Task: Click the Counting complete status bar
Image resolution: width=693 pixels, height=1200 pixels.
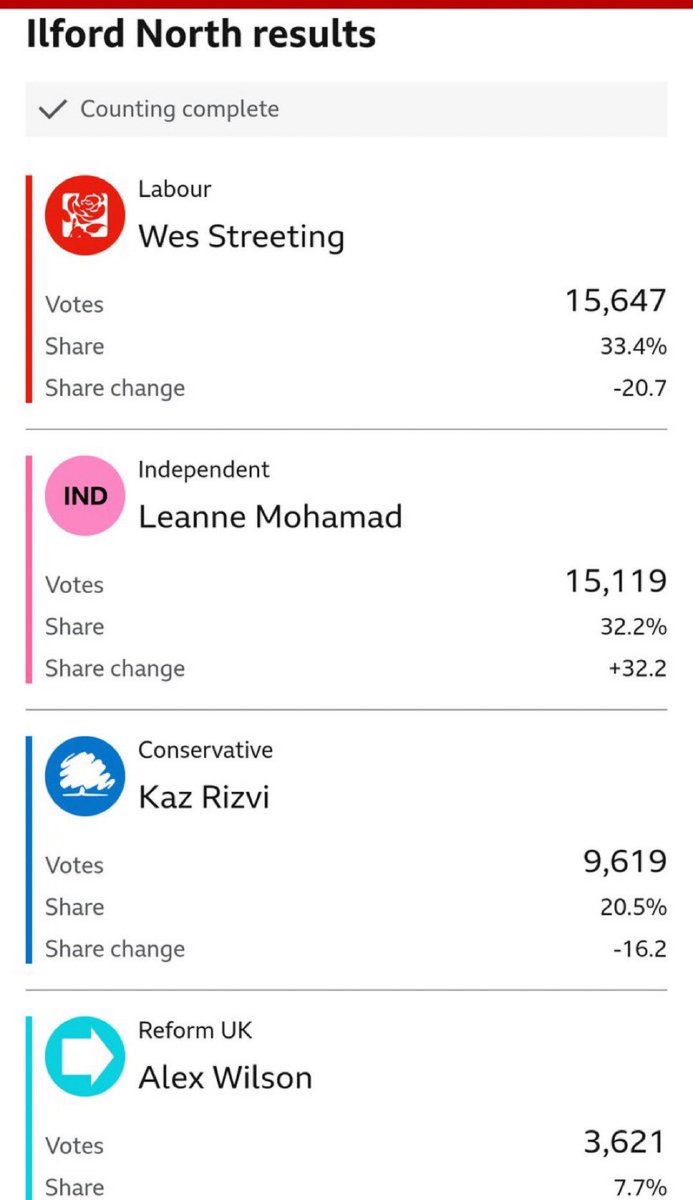Action: coord(346,109)
